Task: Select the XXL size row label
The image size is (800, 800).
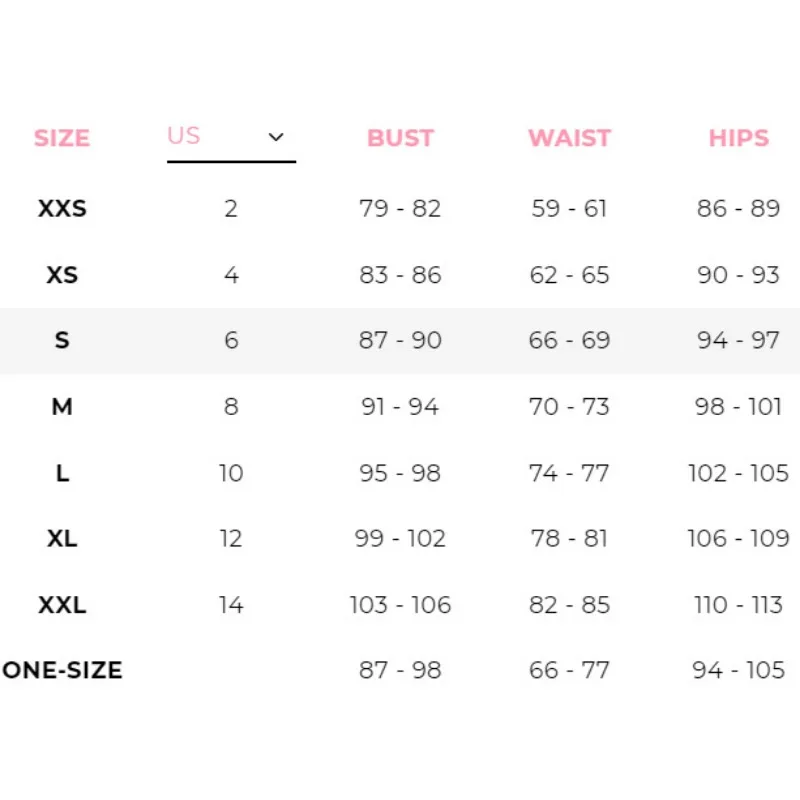Action: 62,605
